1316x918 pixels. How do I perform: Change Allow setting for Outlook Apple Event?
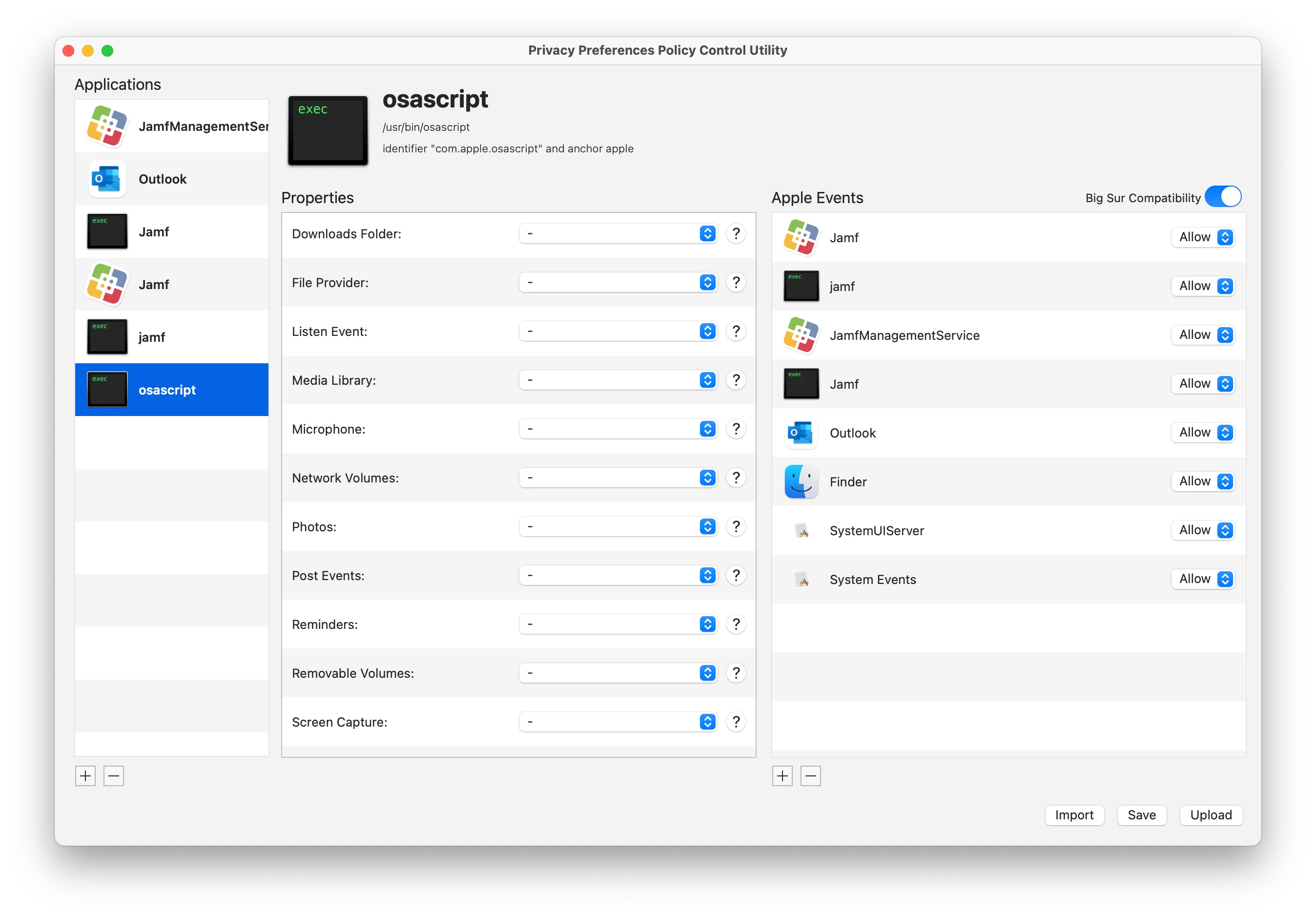coord(1203,432)
